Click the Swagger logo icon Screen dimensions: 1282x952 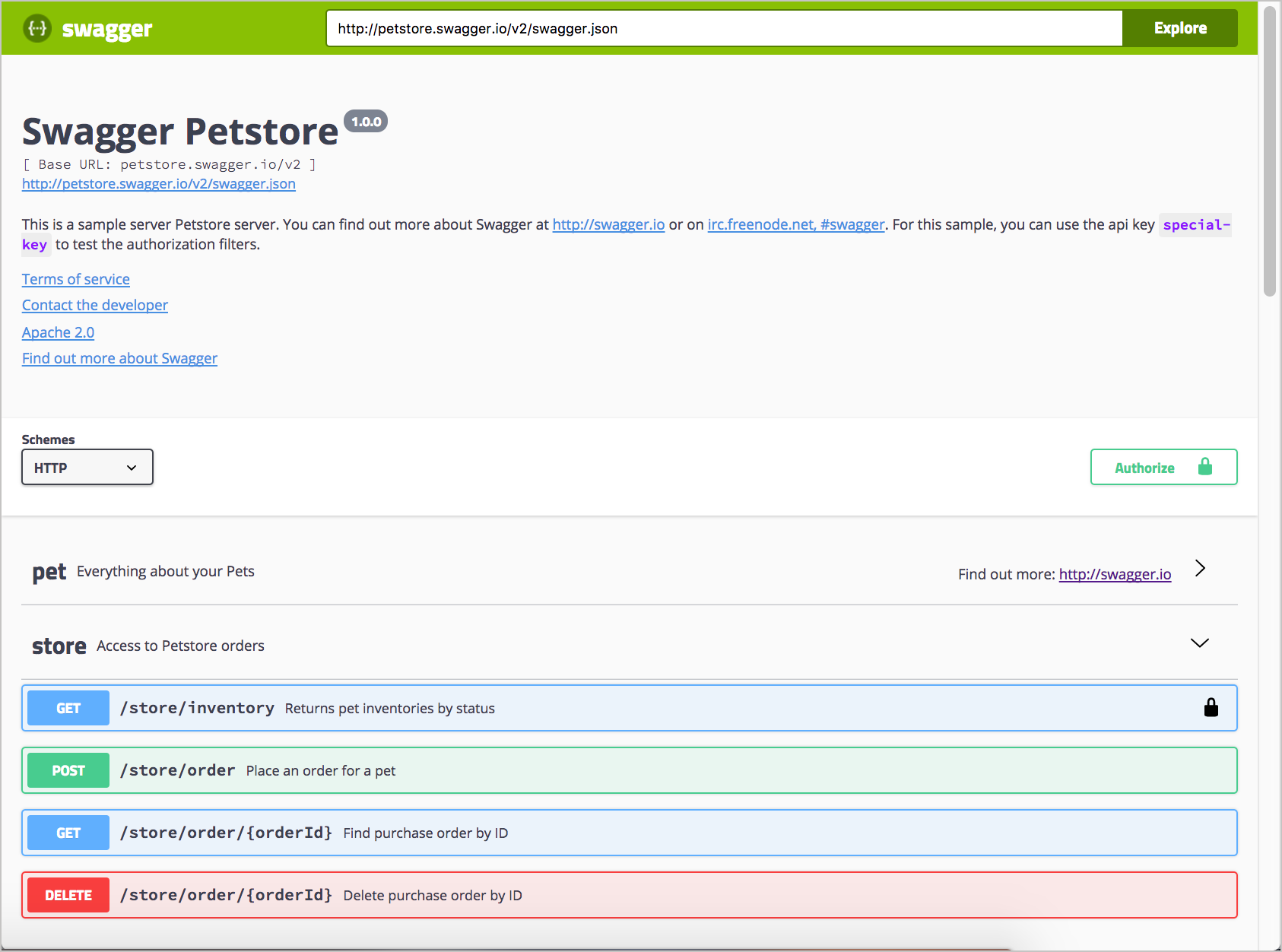[37, 29]
